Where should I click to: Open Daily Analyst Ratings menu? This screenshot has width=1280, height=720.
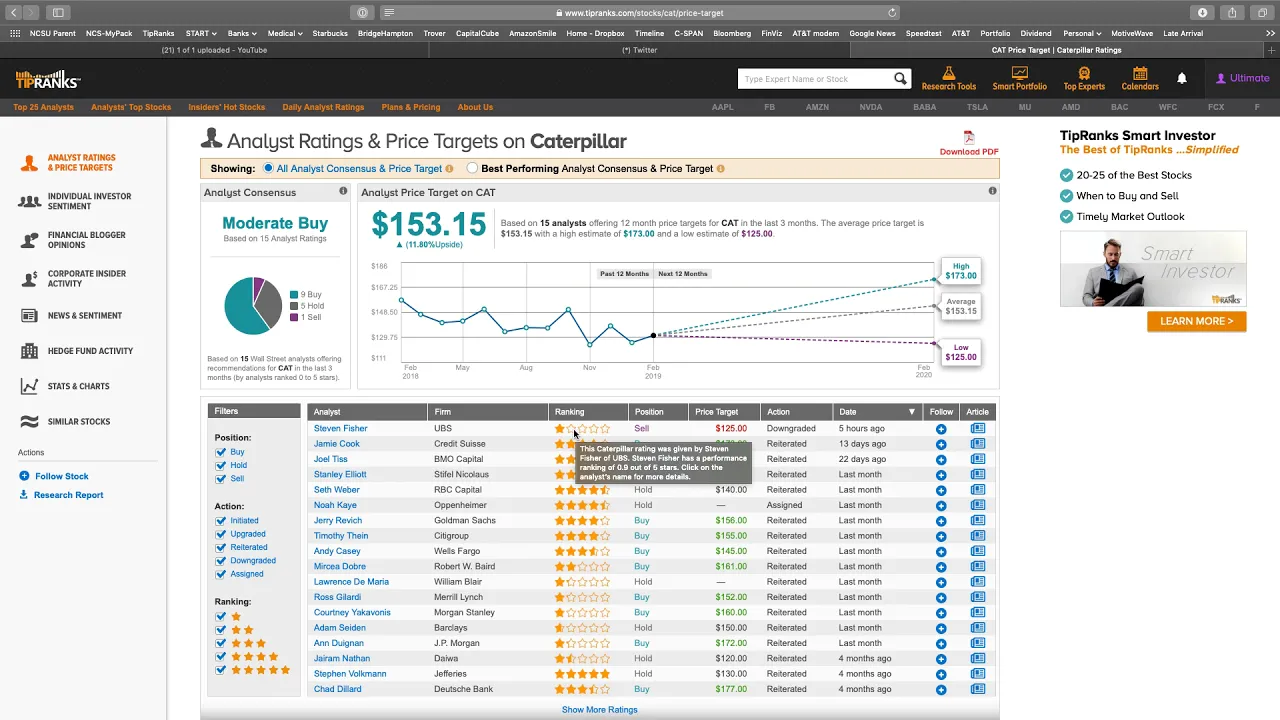[x=323, y=107]
